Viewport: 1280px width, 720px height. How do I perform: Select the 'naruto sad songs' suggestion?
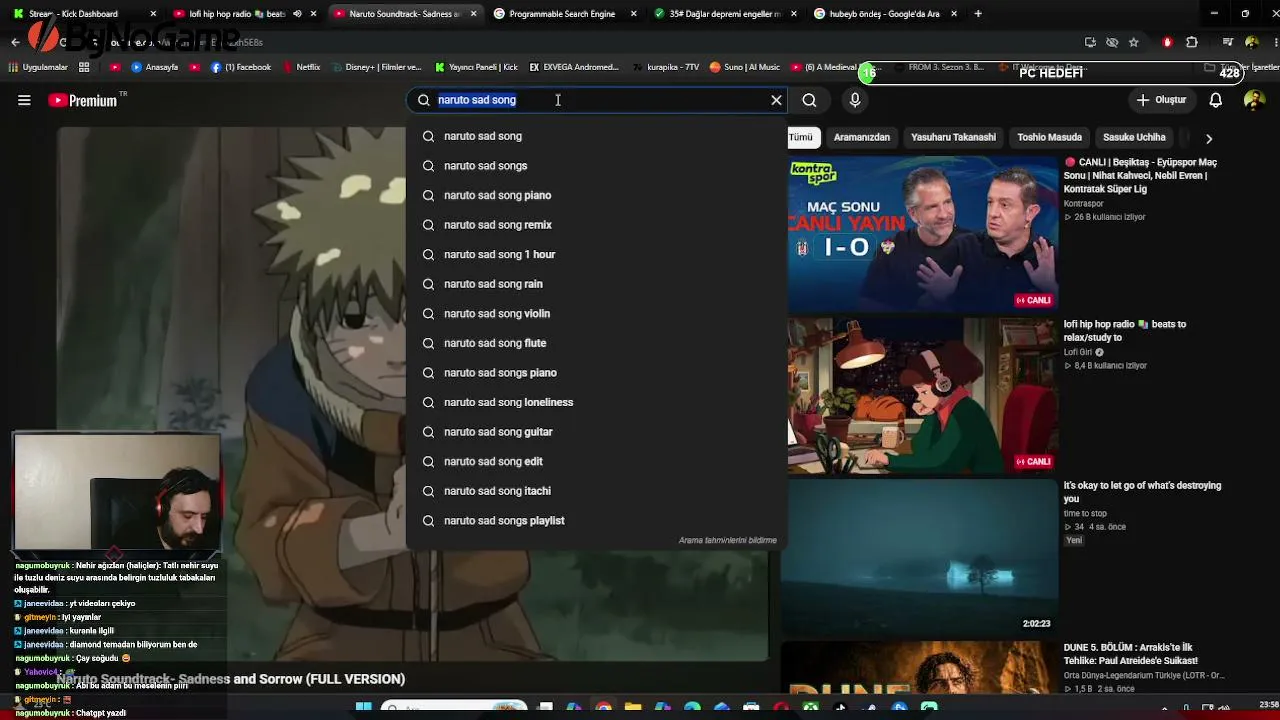(x=596, y=166)
